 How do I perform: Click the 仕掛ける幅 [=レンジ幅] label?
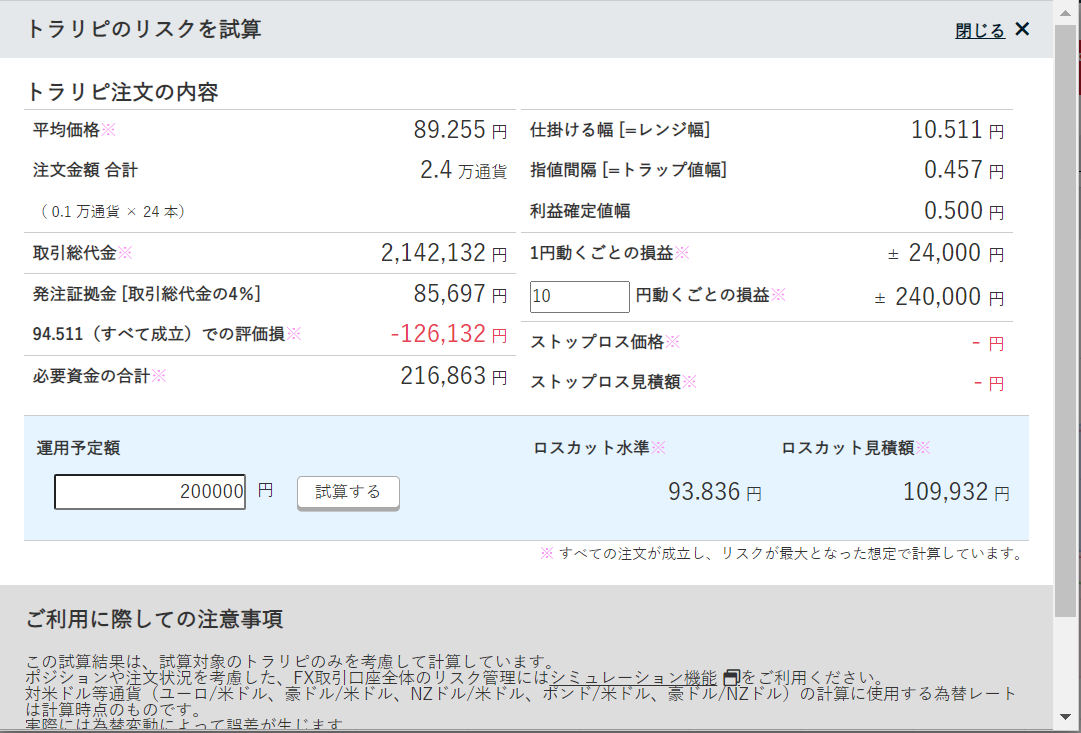pyautogui.click(x=620, y=130)
